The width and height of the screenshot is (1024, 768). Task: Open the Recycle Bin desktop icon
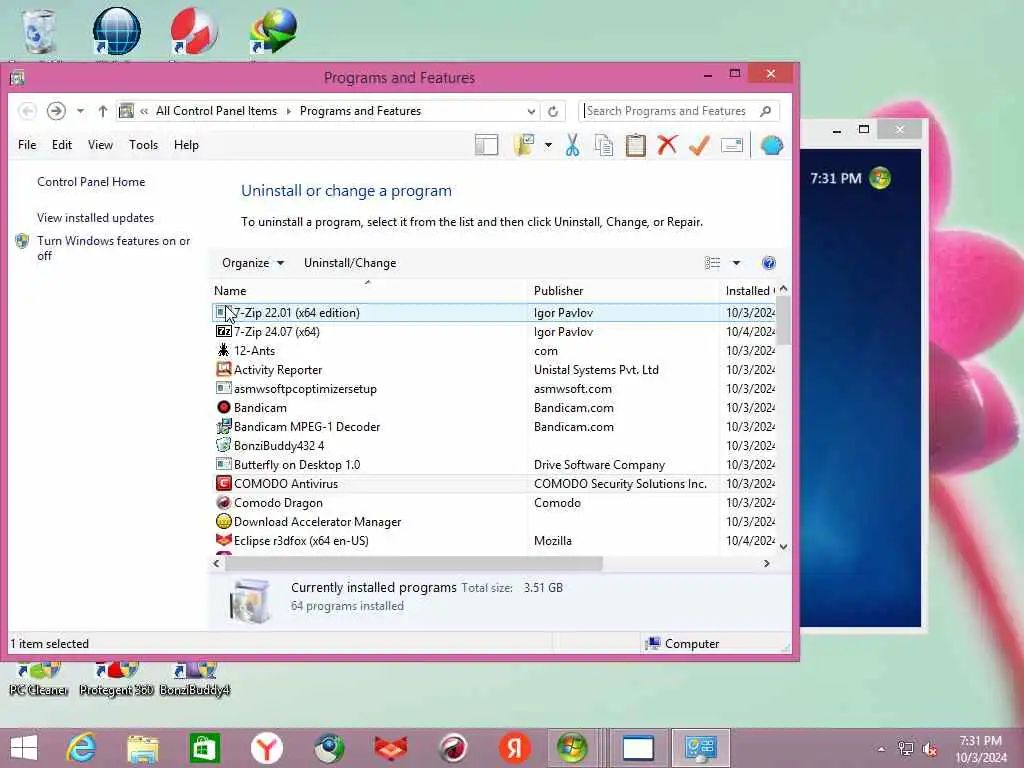click(x=38, y=32)
